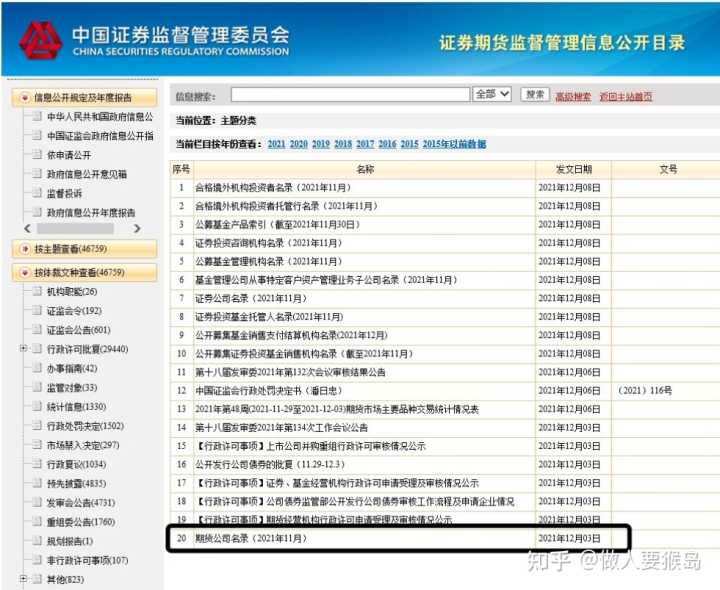Click the 名称 column header

coord(365,169)
